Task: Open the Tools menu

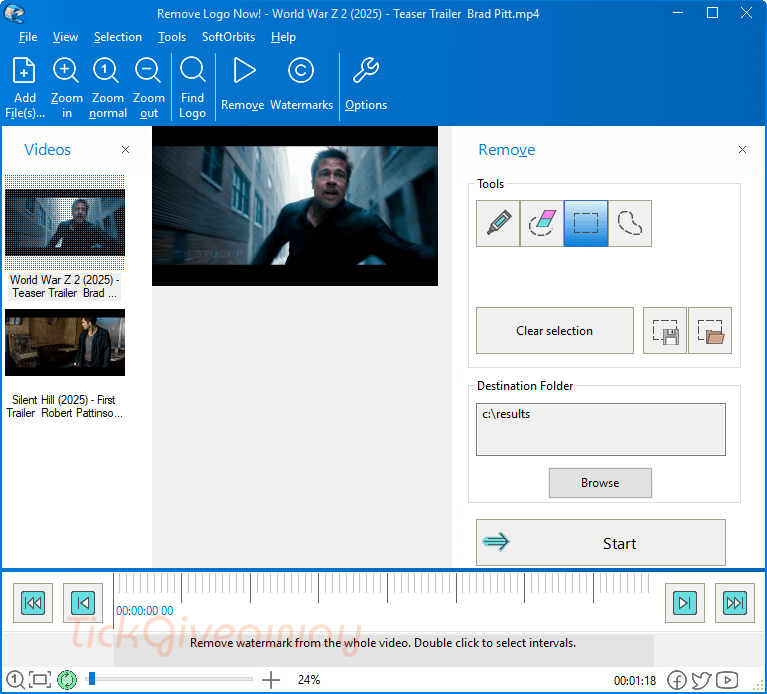Action: click(172, 37)
